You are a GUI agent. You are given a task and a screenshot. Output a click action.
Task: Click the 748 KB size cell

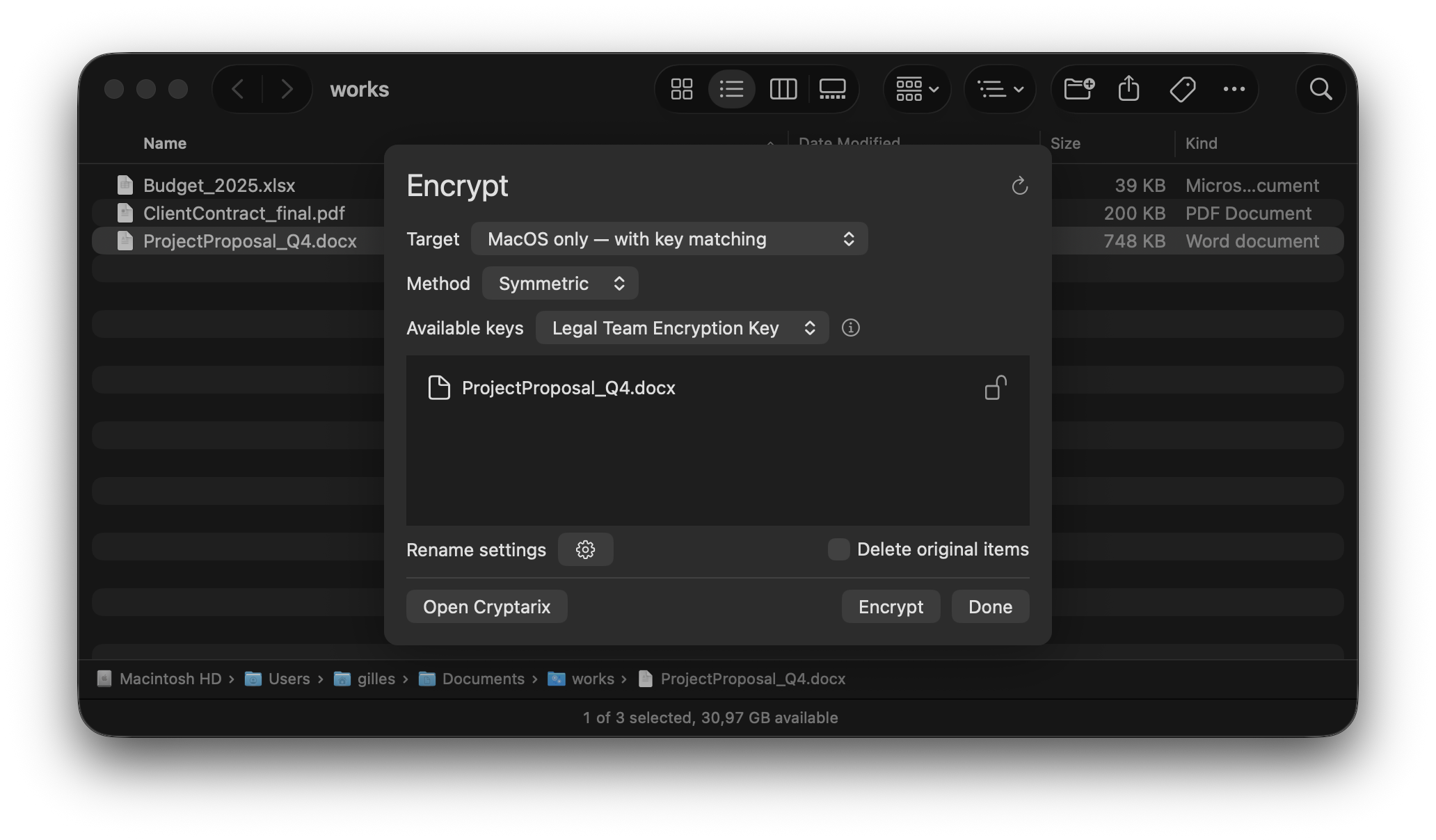[1134, 241]
